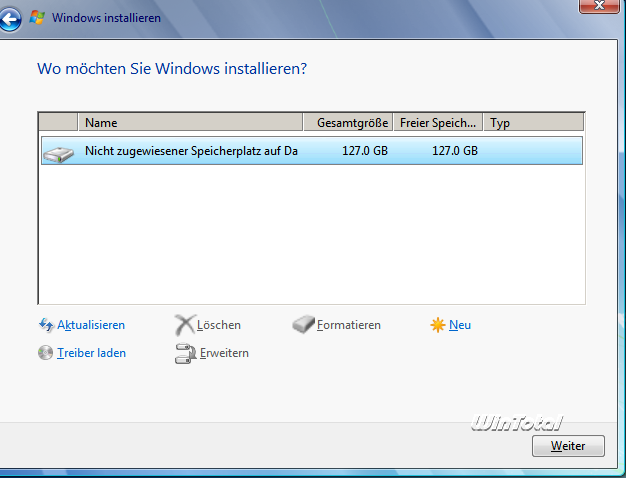The image size is (626, 478).
Task: Click the Typ column header
Action: pos(534,122)
